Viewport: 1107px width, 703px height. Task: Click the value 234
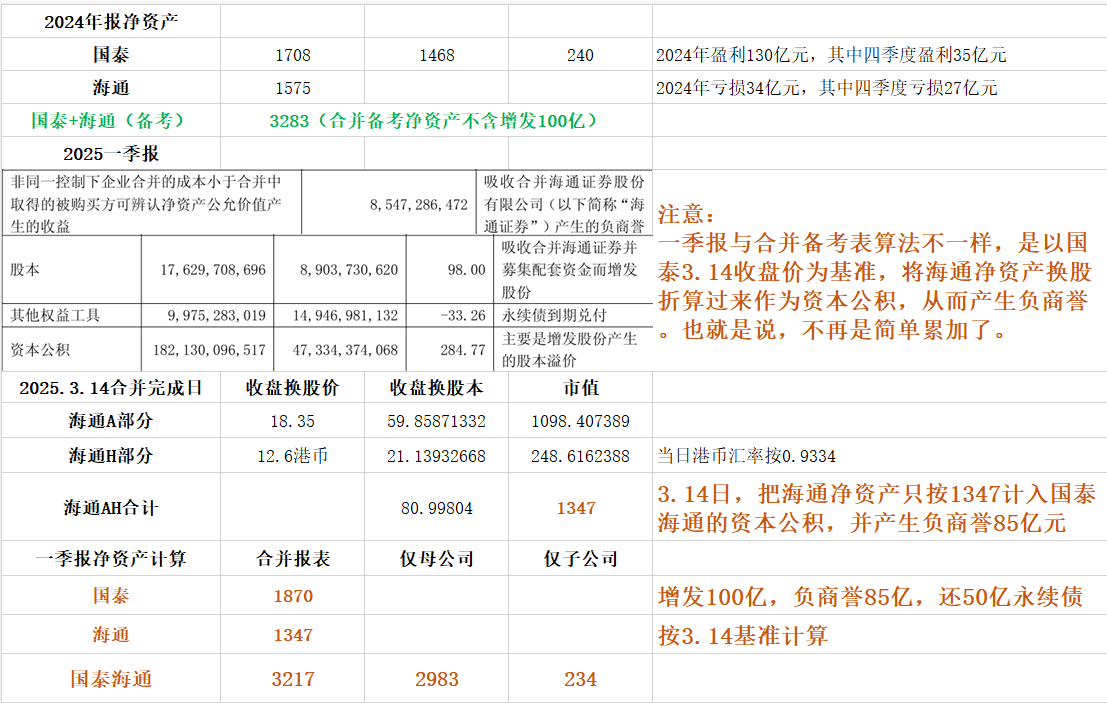point(580,679)
